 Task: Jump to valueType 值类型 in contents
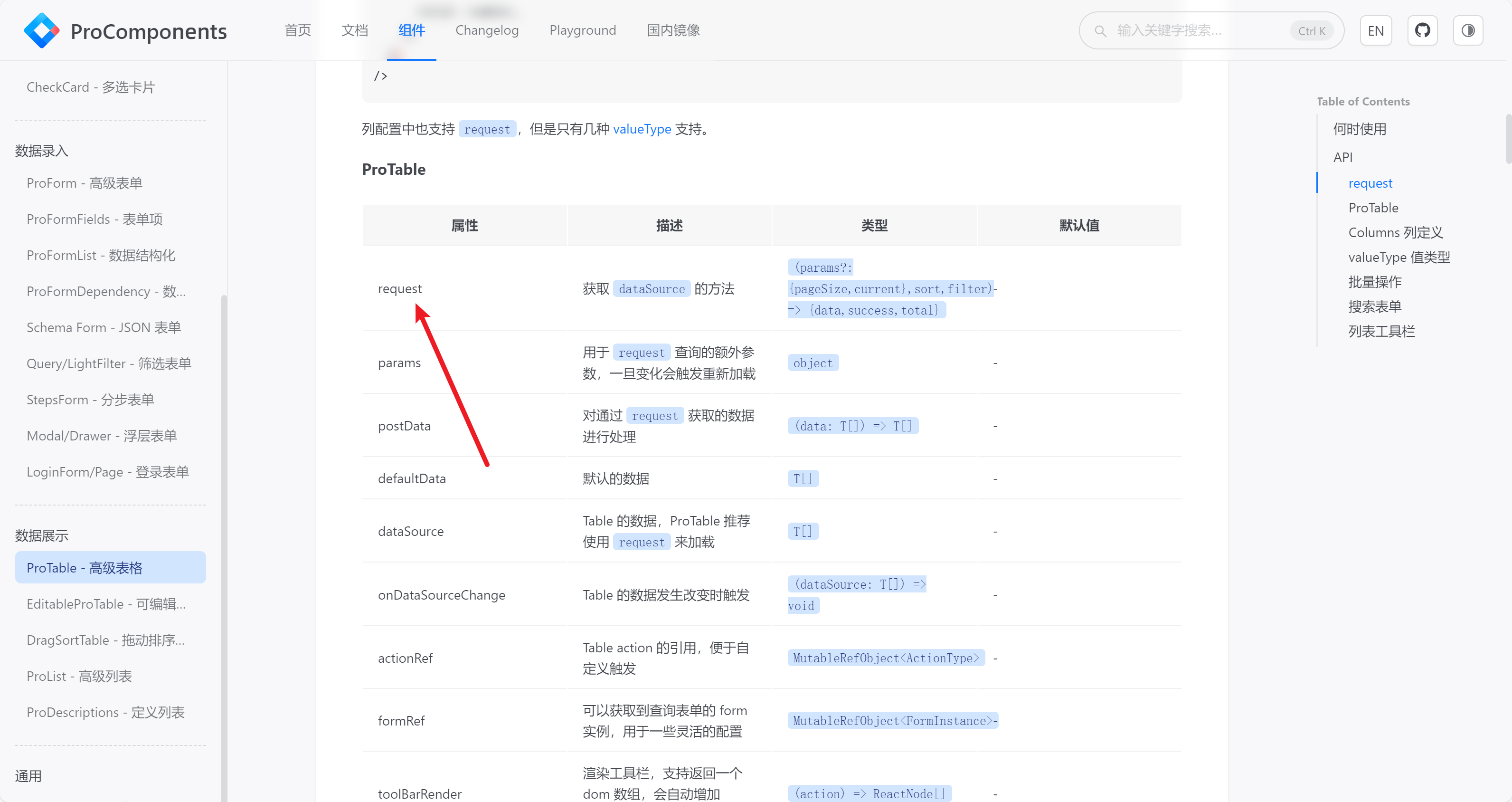[x=1399, y=257]
